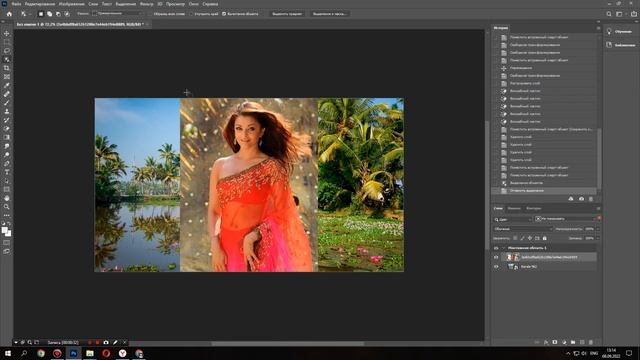Open the History panel menu
Image resolution: width=640 pixels, height=360 pixels.
(598, 28)
